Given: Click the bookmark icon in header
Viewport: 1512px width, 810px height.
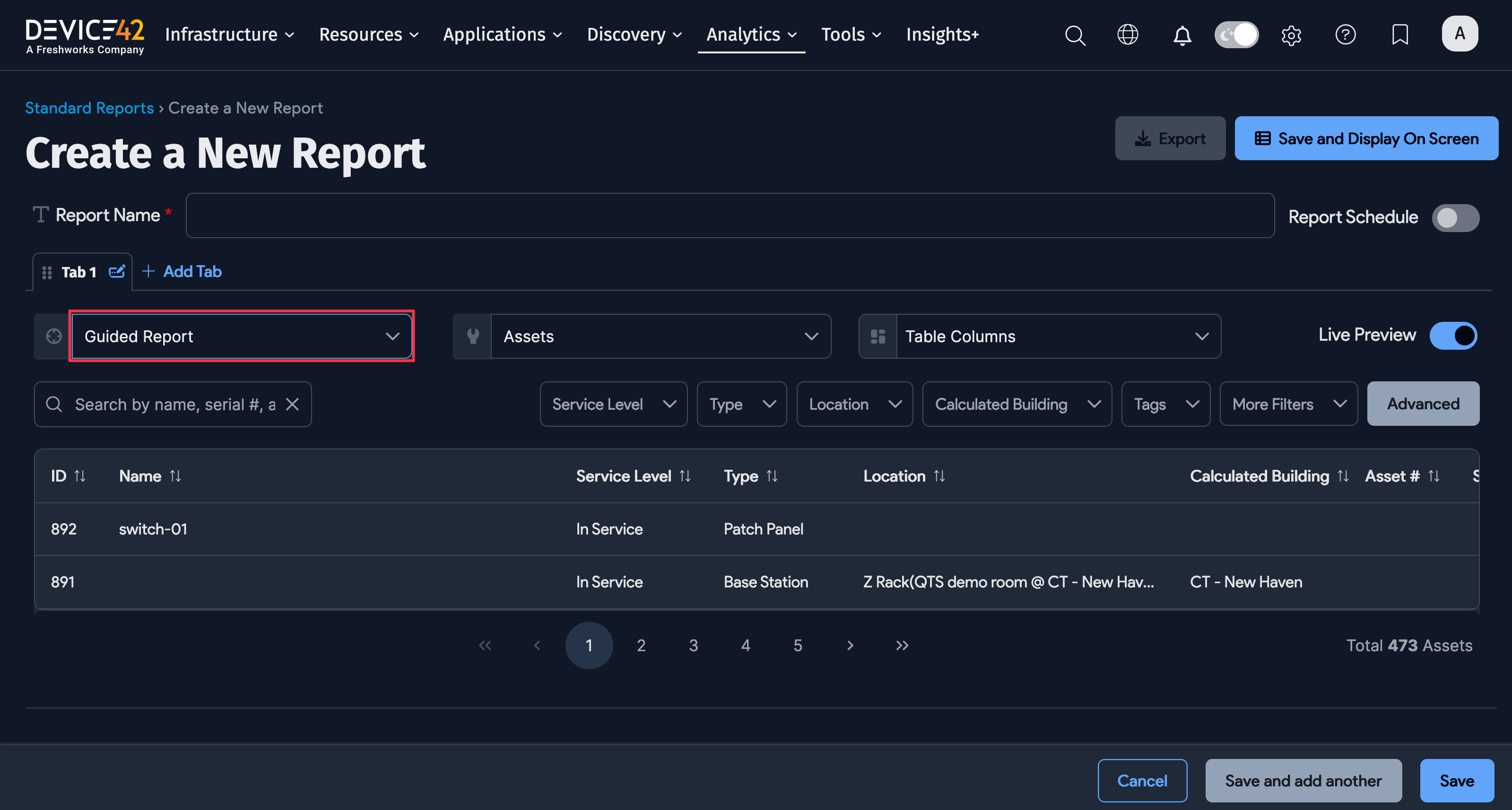Looking at the screenshot, I should click(1399, 34).
